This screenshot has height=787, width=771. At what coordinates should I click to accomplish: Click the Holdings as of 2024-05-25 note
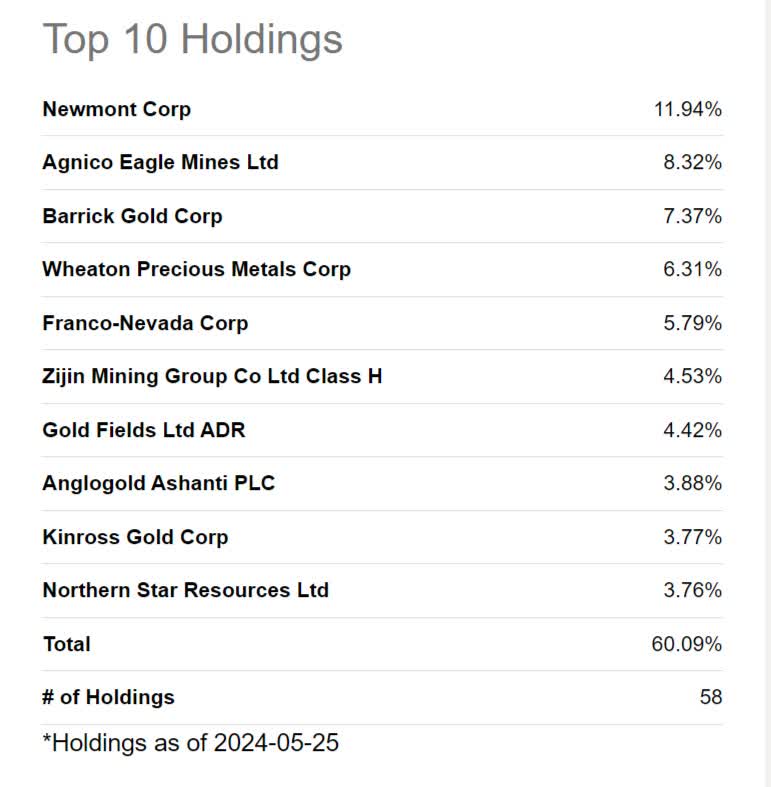pos(191,743)
